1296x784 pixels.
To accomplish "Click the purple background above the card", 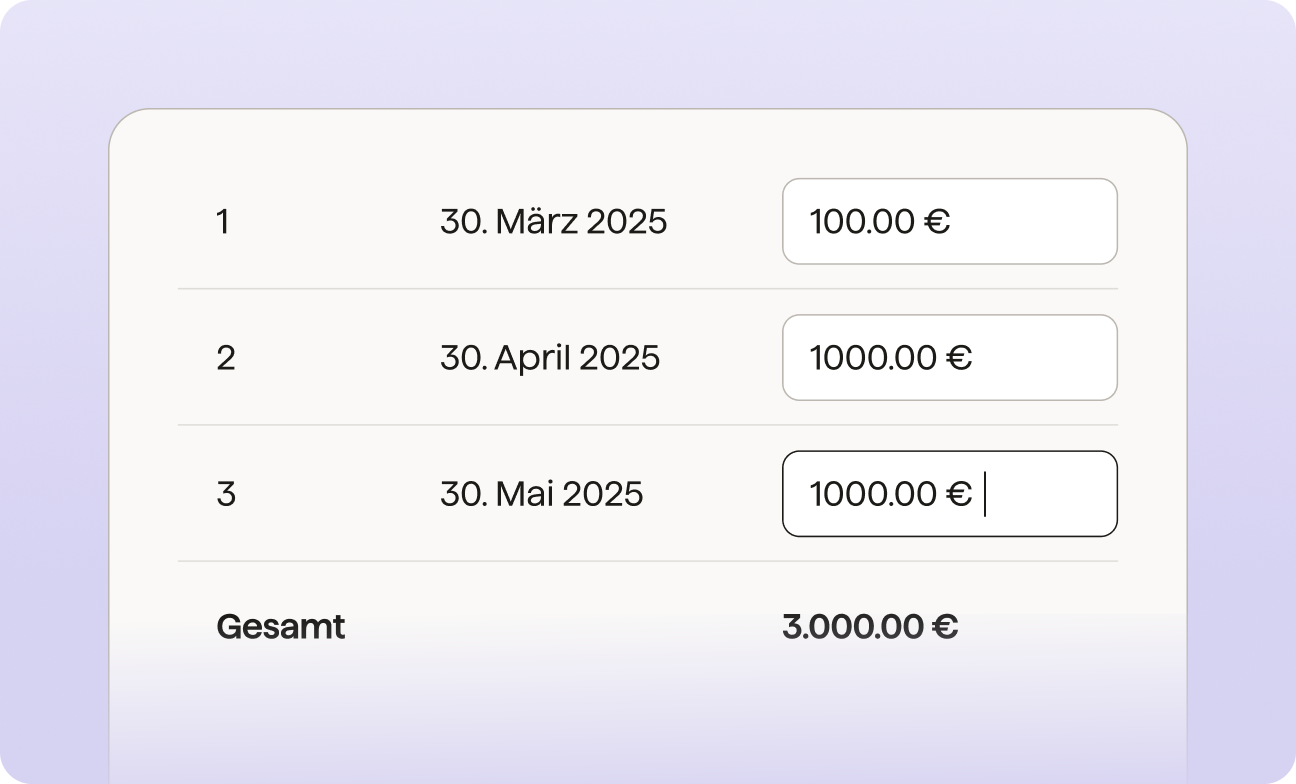I will 648,52.
